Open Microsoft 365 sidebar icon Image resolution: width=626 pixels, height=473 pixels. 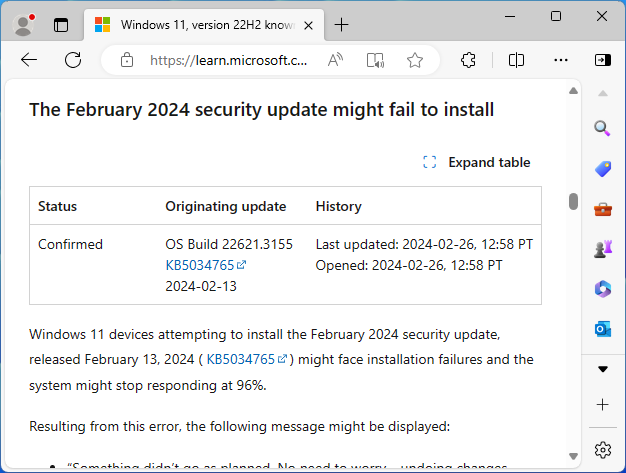(602, 288)
